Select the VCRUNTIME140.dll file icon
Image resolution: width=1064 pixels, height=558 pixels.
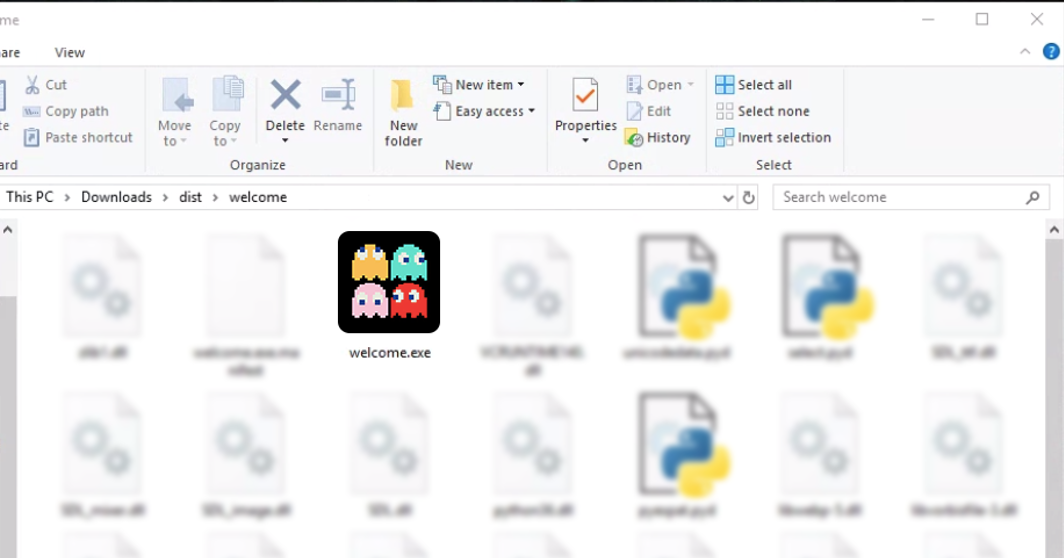pos(533,286)
